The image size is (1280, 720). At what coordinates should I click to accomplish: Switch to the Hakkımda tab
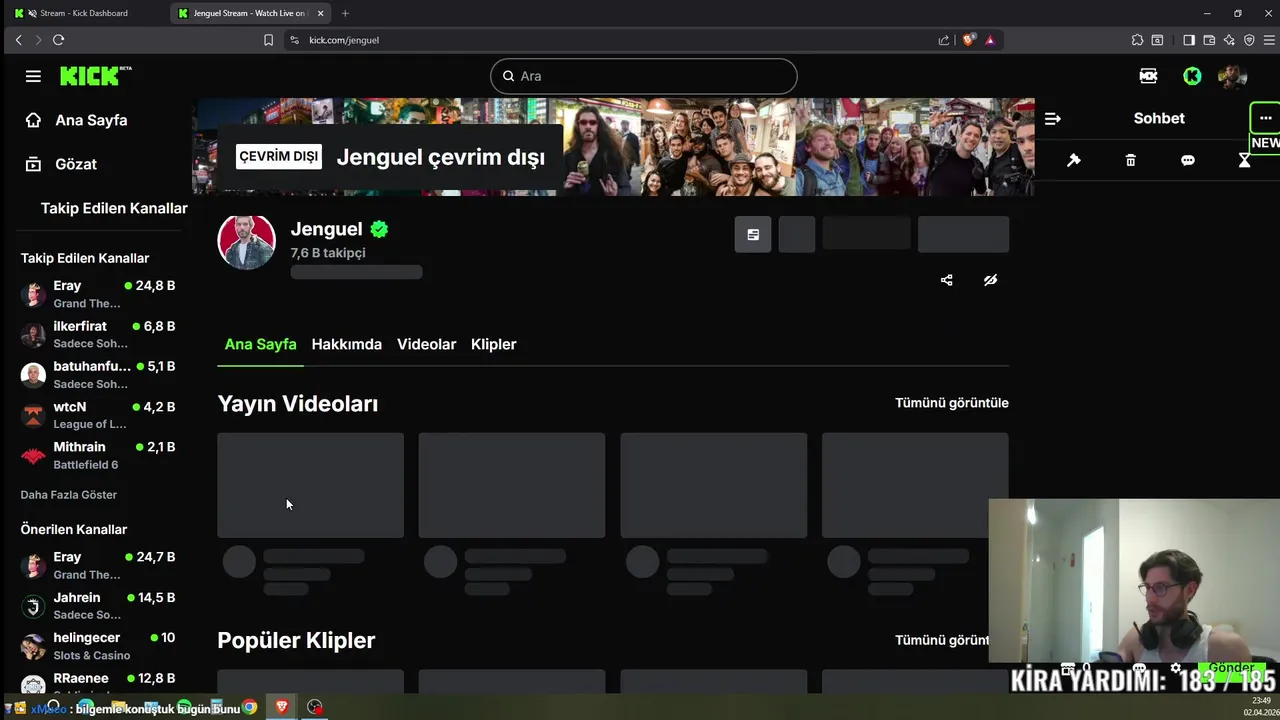point(347,344)
